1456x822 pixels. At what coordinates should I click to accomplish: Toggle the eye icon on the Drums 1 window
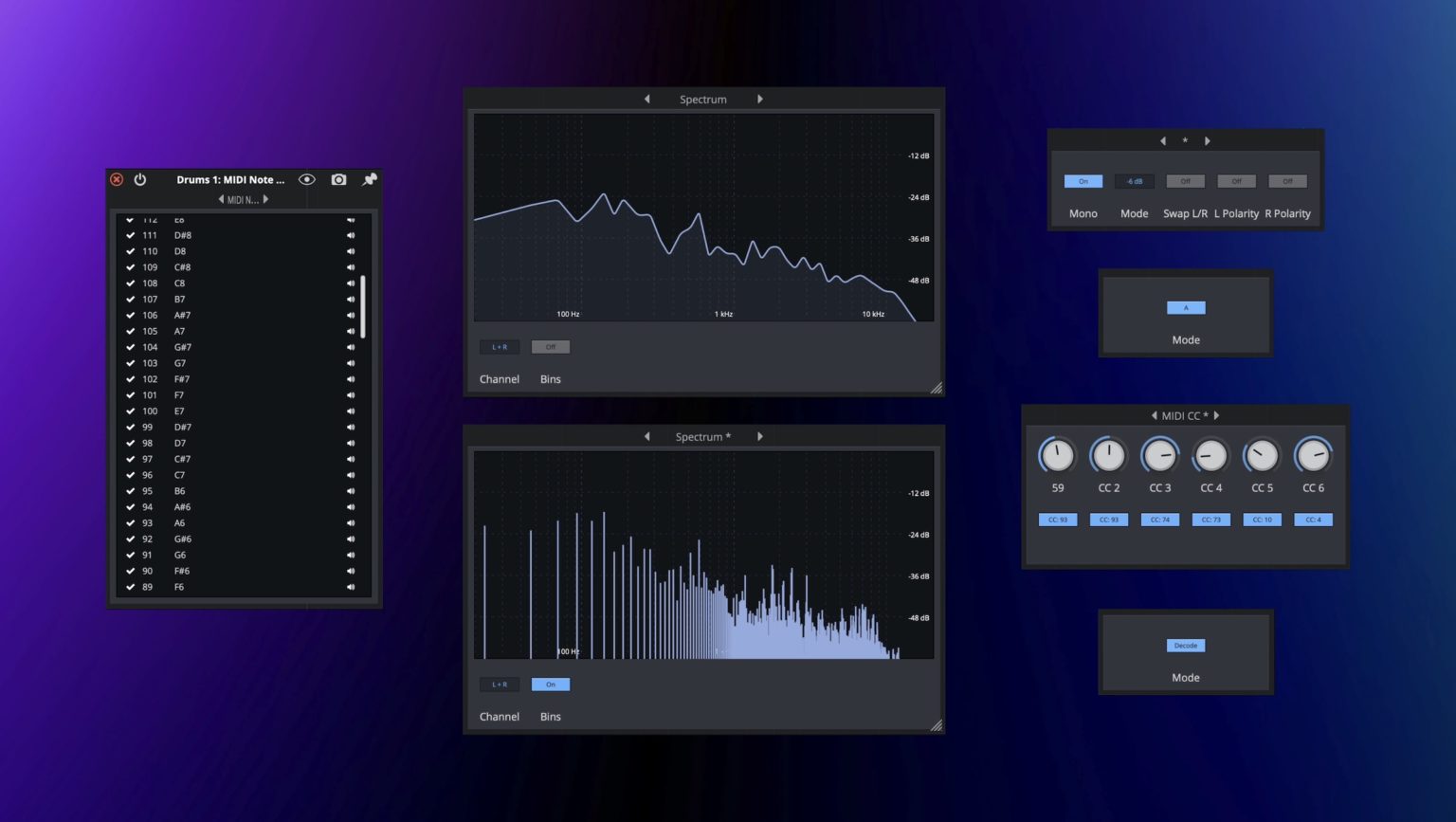(306, 178)
